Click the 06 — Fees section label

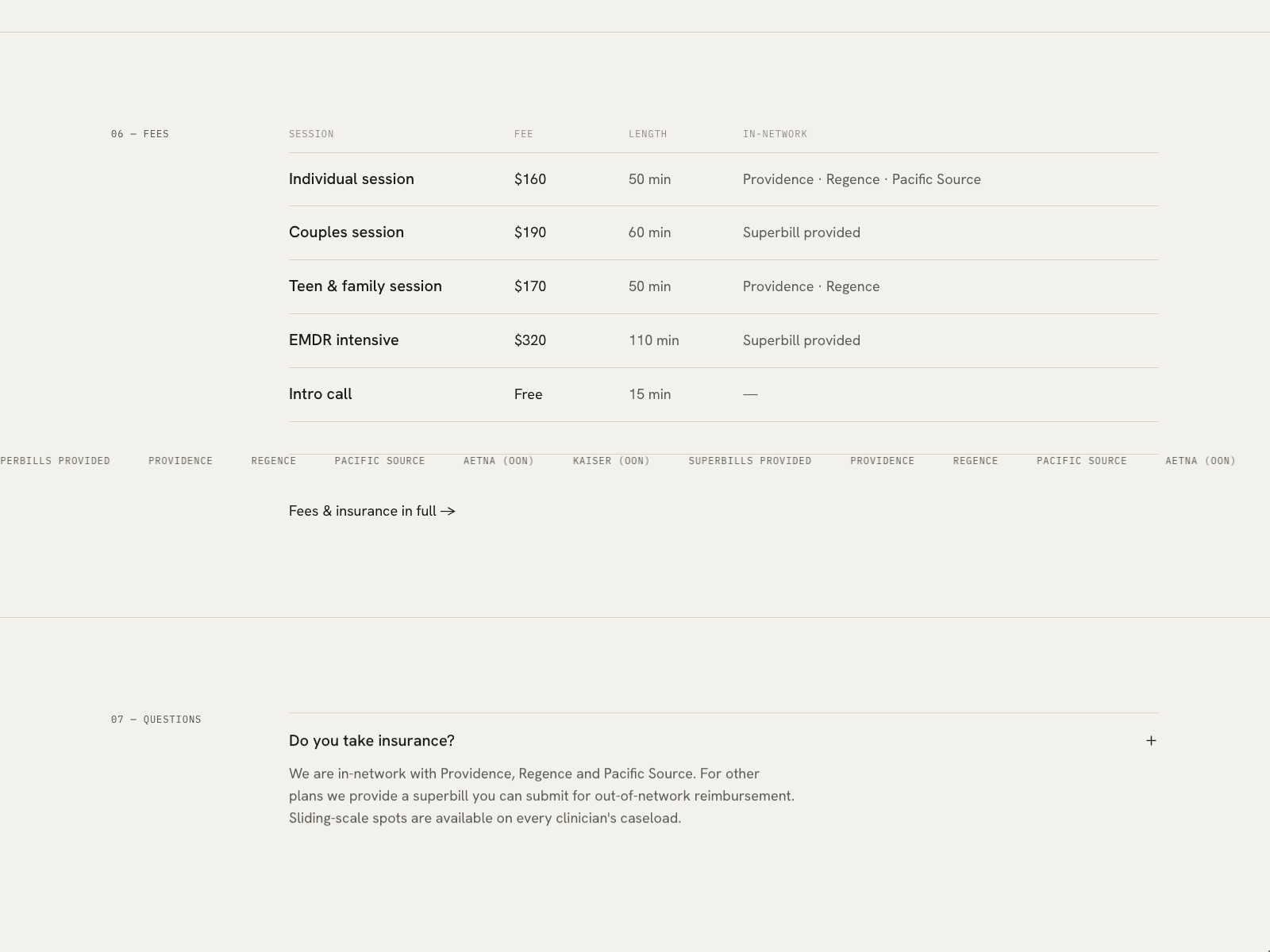(x=140, y=134)
